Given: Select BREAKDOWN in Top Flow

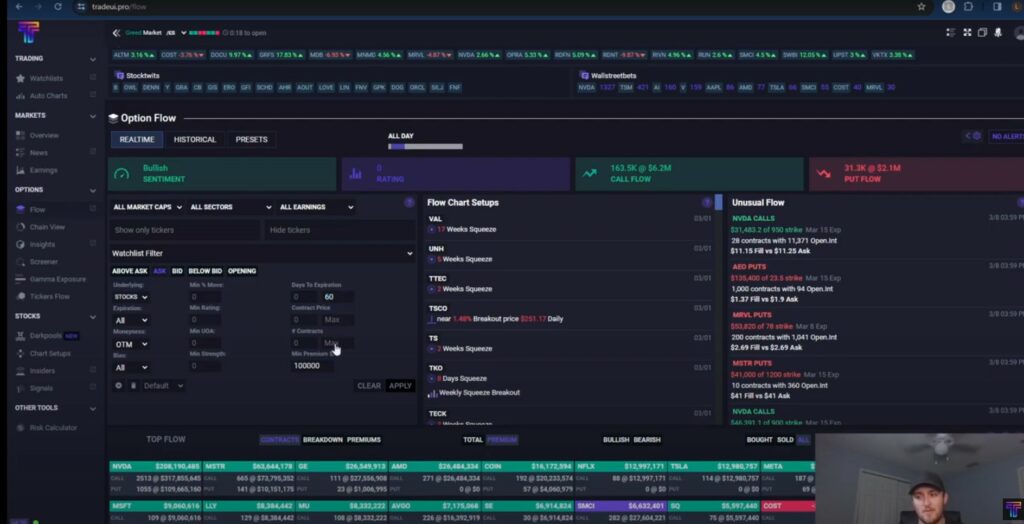Looking at the screenshot, I should [323, 440].
